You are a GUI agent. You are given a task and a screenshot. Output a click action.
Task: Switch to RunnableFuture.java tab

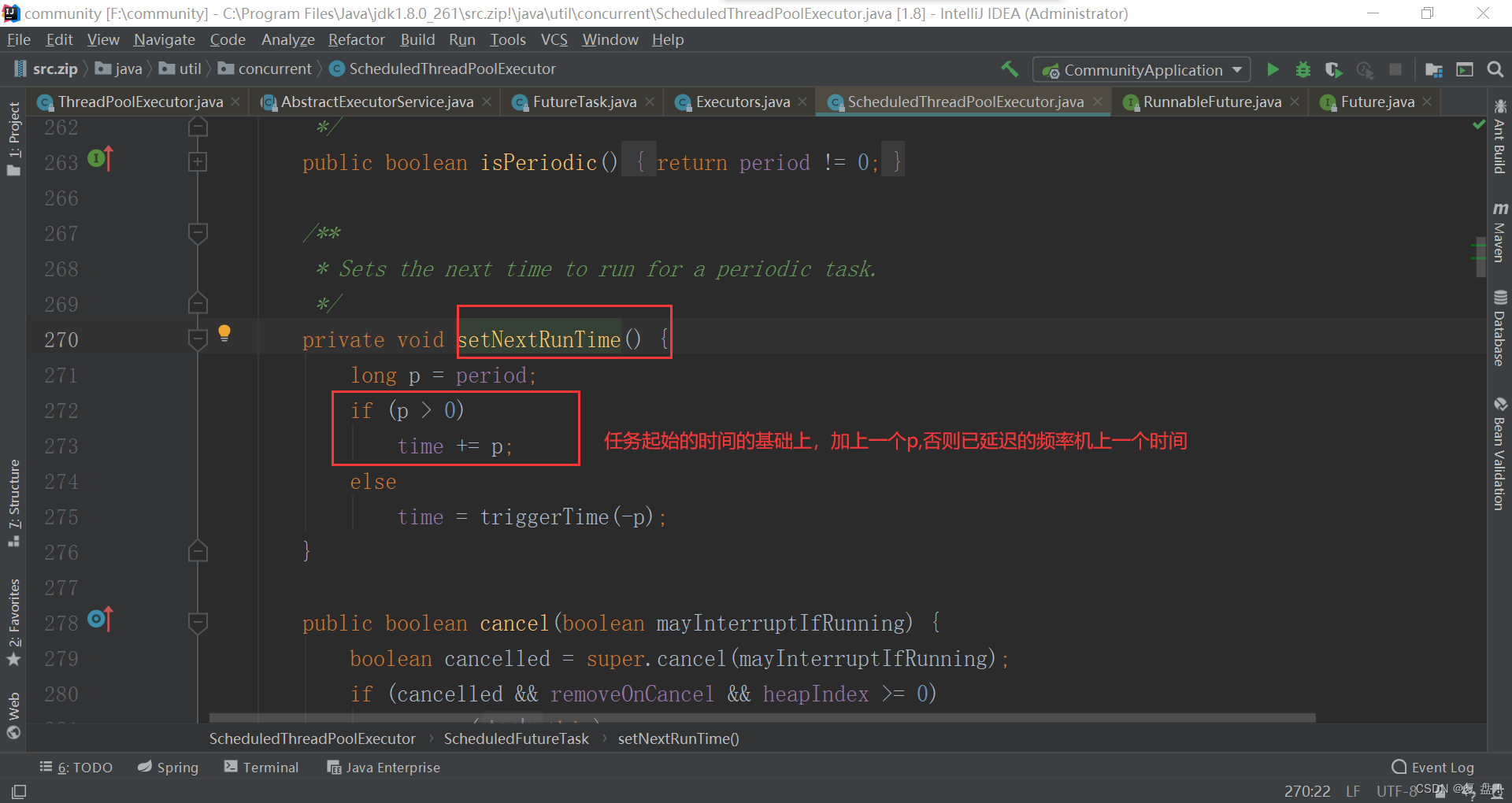[x=1213, y=102]
